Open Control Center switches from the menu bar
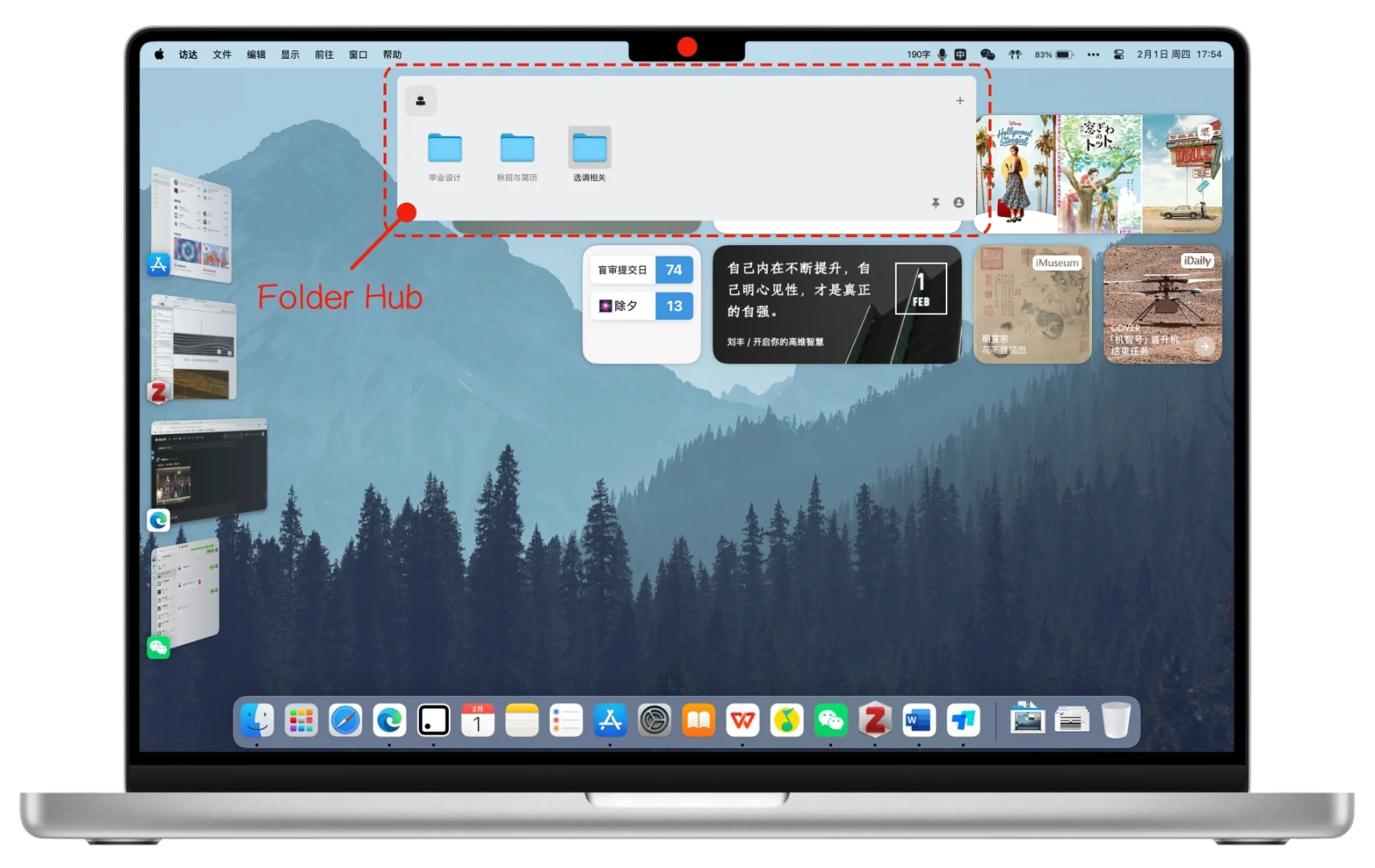1375x868 pixels. click(x=1118, y=55)
